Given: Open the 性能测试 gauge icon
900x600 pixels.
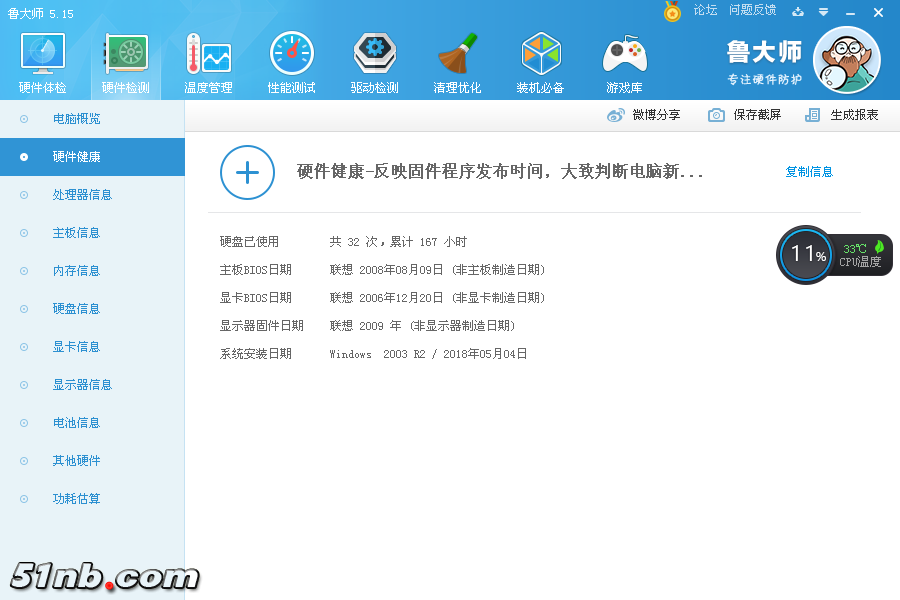Looking at the screenshot, I should [x=291, y=55].
